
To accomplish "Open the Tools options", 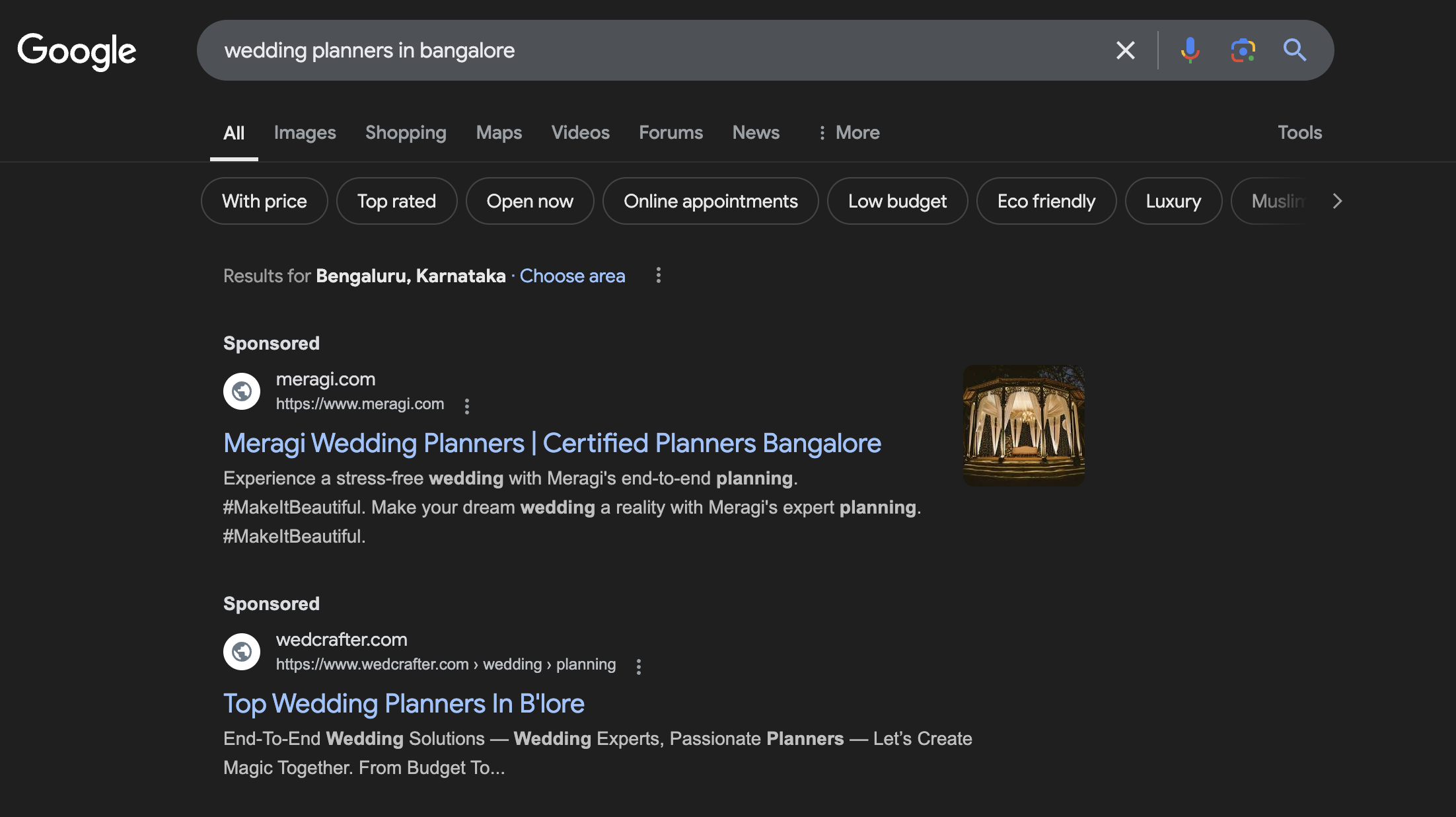I will (1299, 133).
